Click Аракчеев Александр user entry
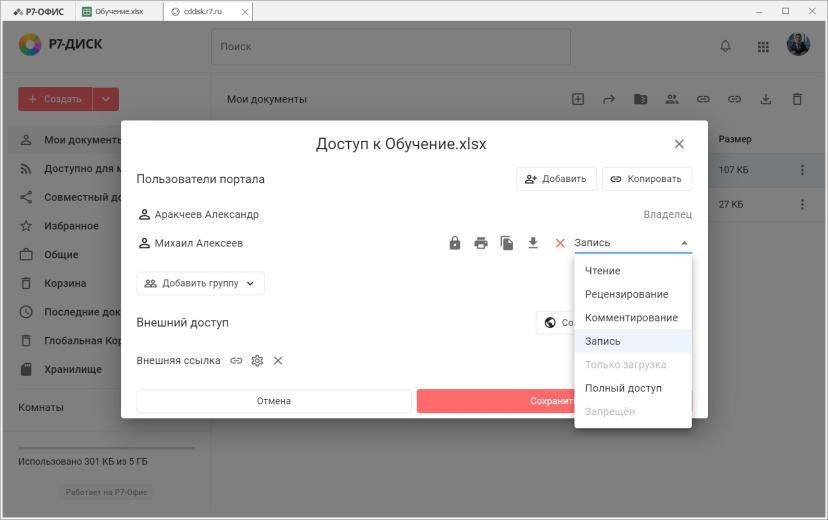This screenshot has height=520, width=828. point(199,214)
